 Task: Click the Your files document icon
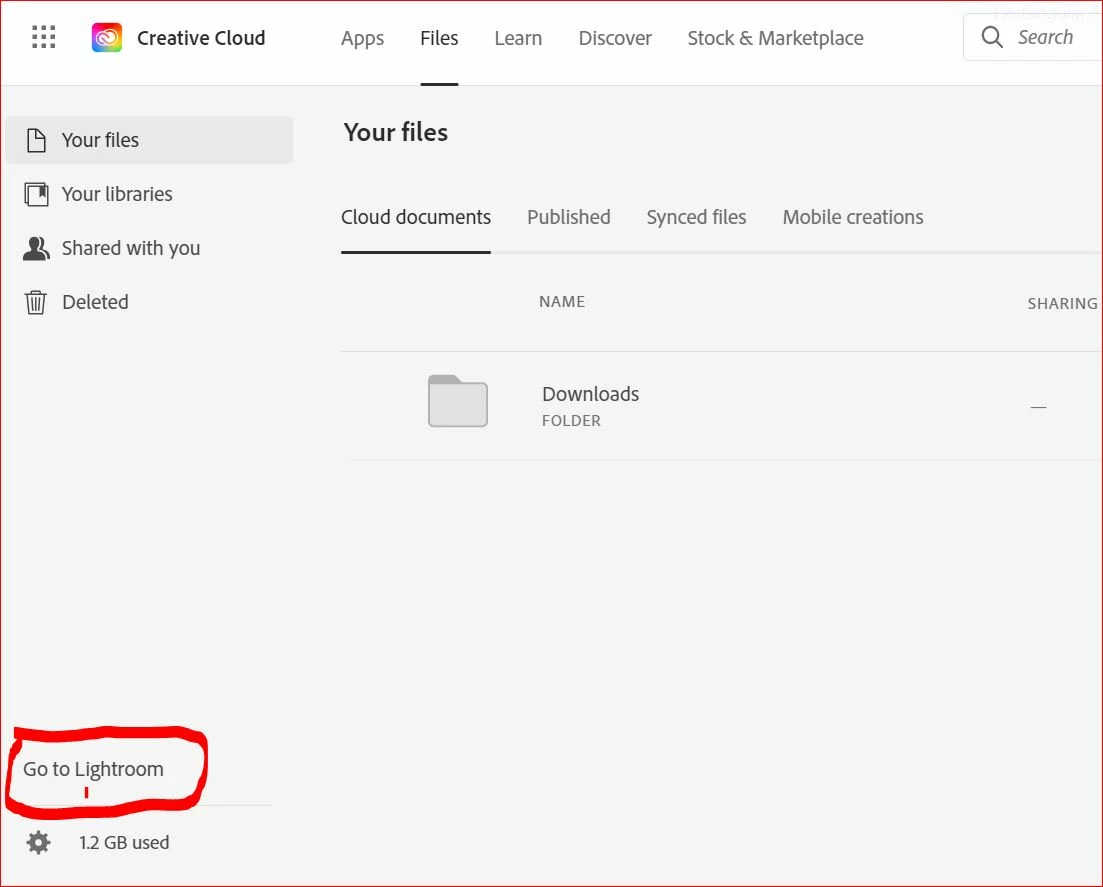coord(36,140)
